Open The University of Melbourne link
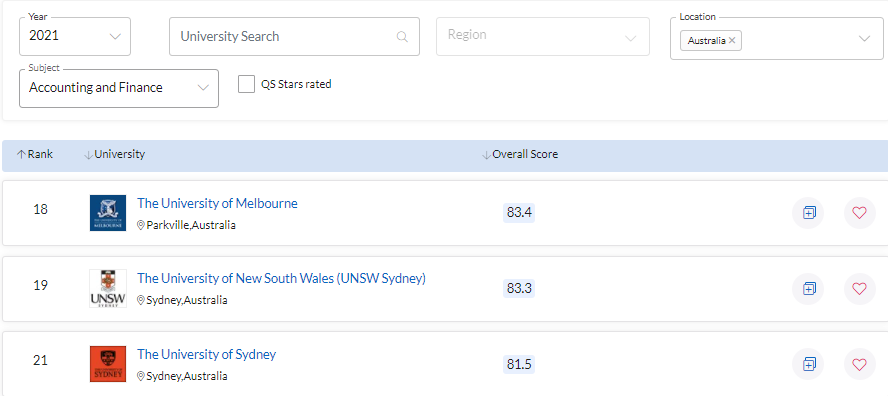 [x=217, y=203]
